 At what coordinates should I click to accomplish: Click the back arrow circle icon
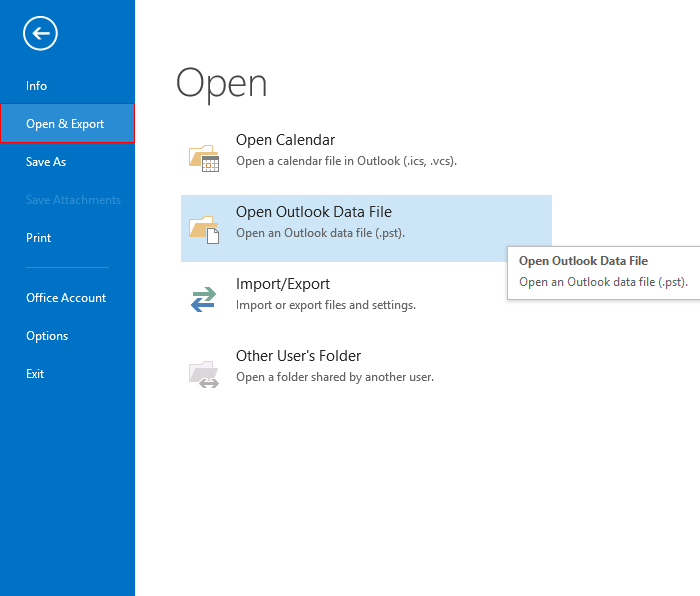40,33
